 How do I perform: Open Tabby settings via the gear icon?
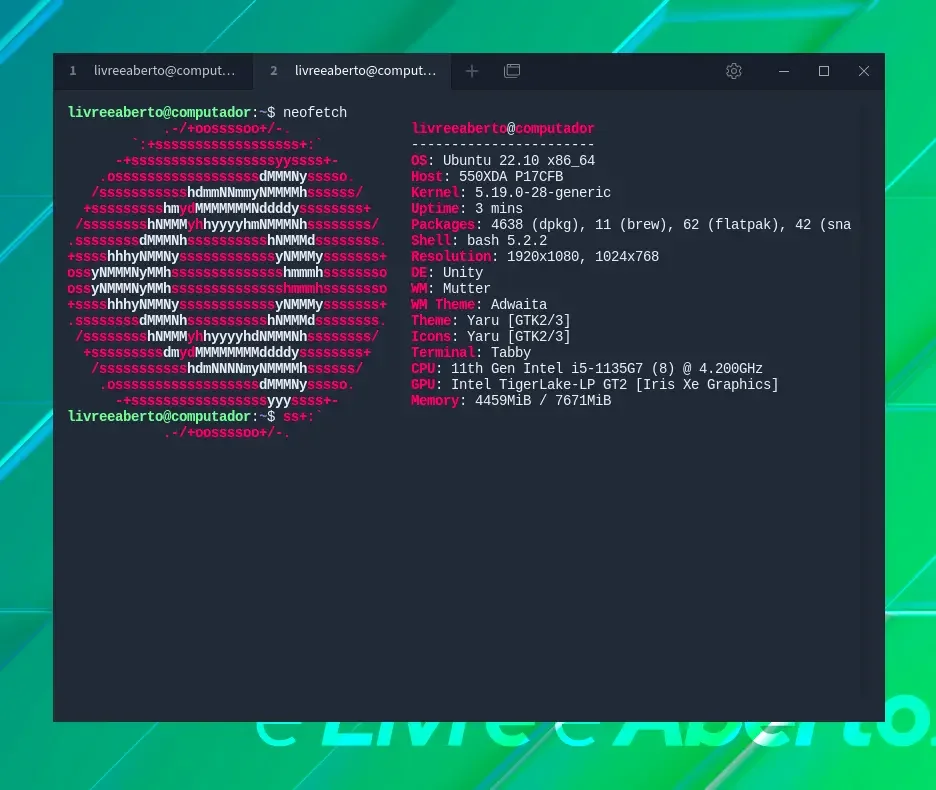coord(734,71)
